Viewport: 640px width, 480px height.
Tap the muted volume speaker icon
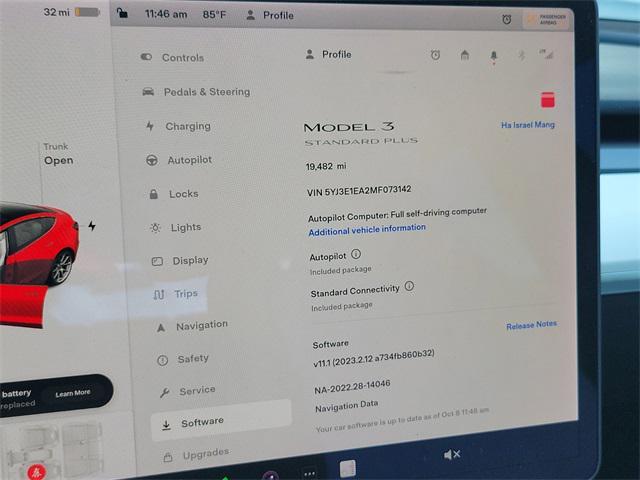click(x=452, y=455)
